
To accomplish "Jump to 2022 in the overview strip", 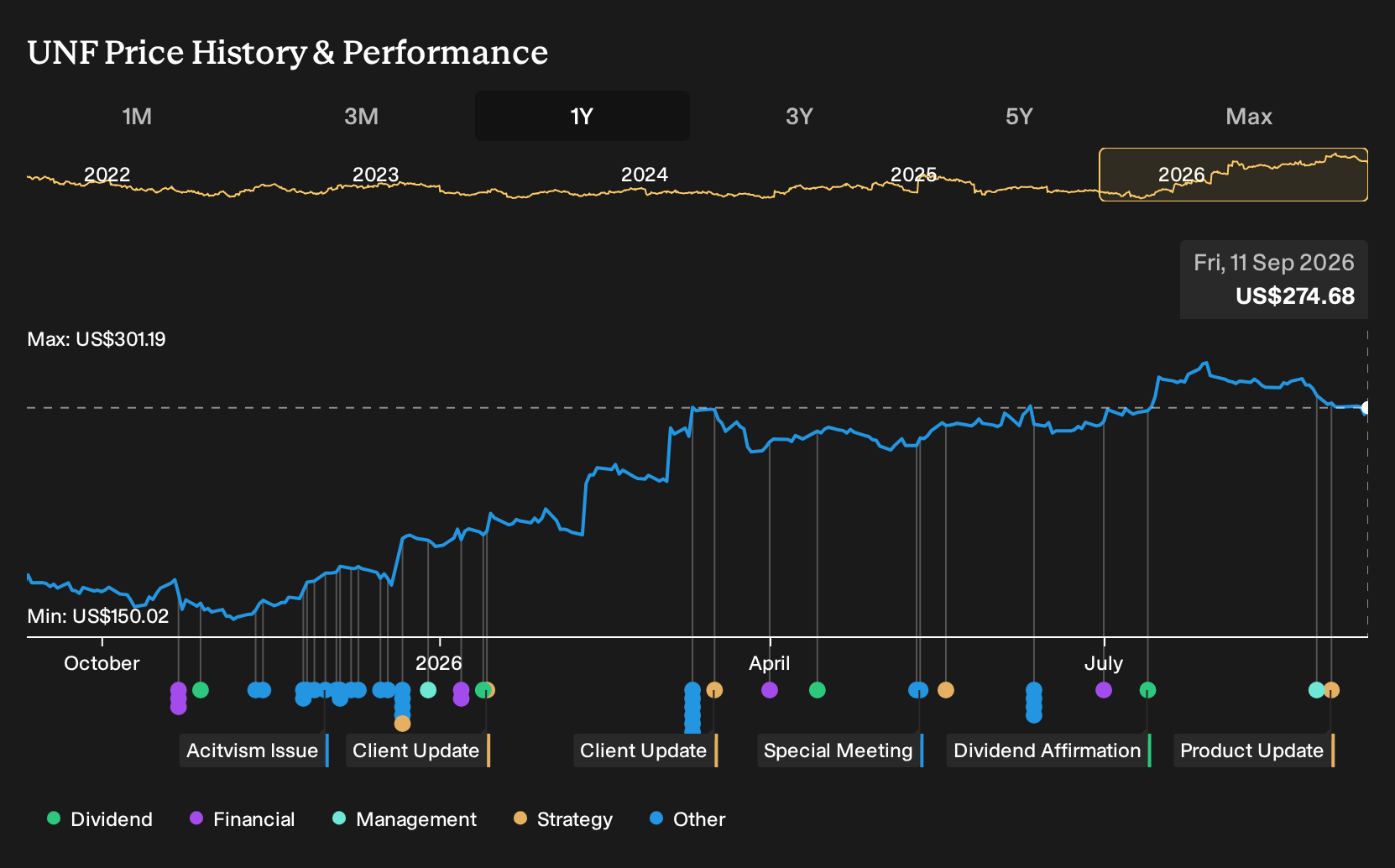I will click(x=107, y=175).
